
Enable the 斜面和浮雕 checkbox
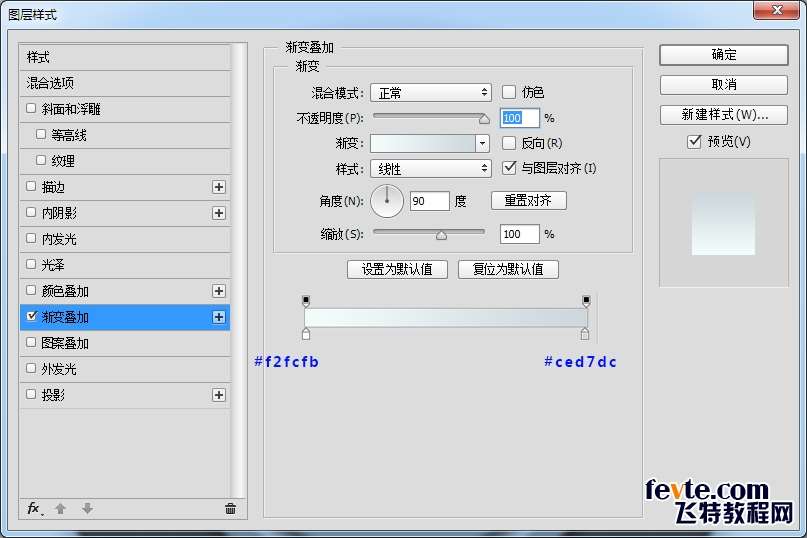[31, 108]
